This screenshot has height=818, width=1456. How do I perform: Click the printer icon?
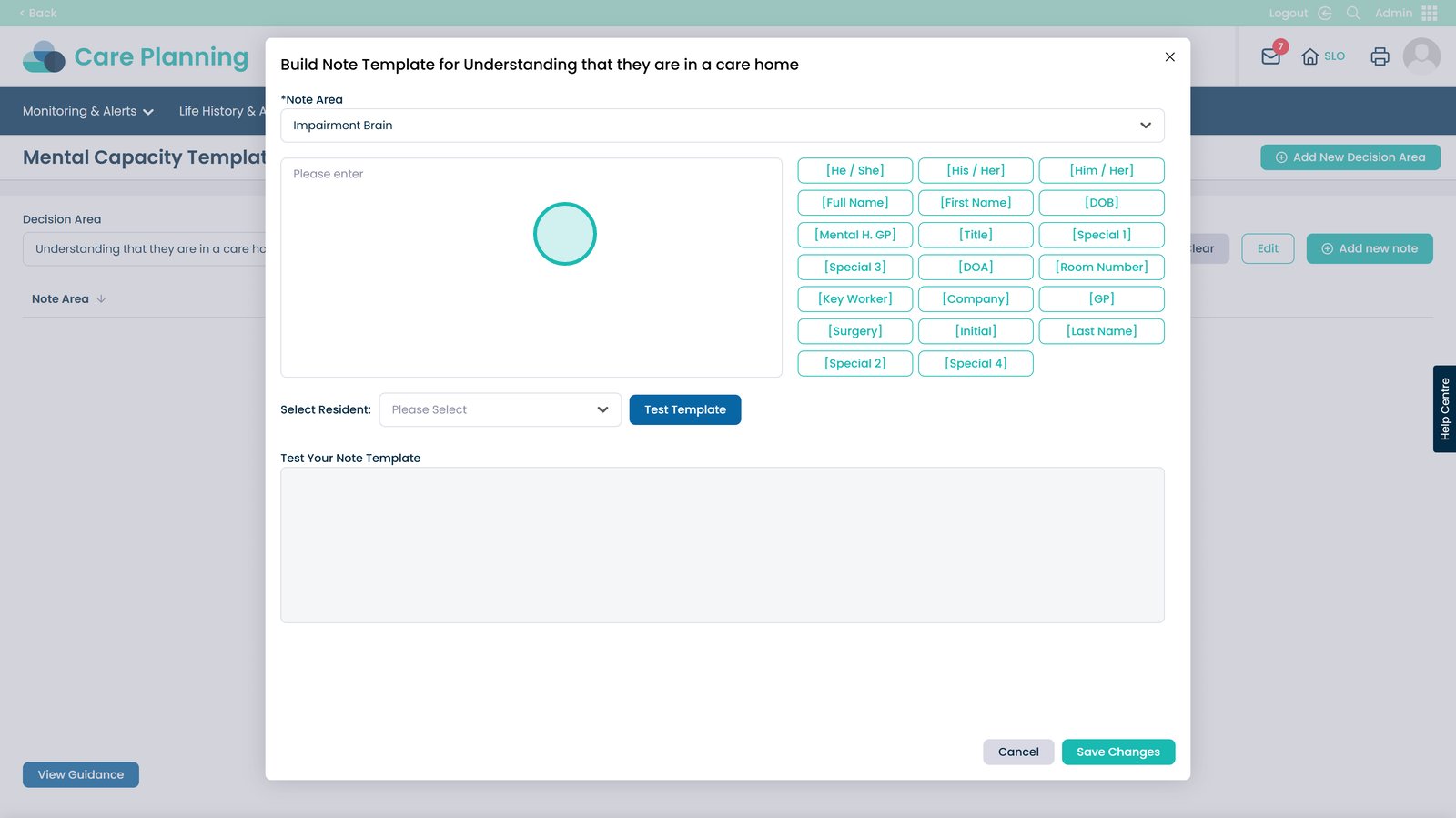coord(1380,56)
